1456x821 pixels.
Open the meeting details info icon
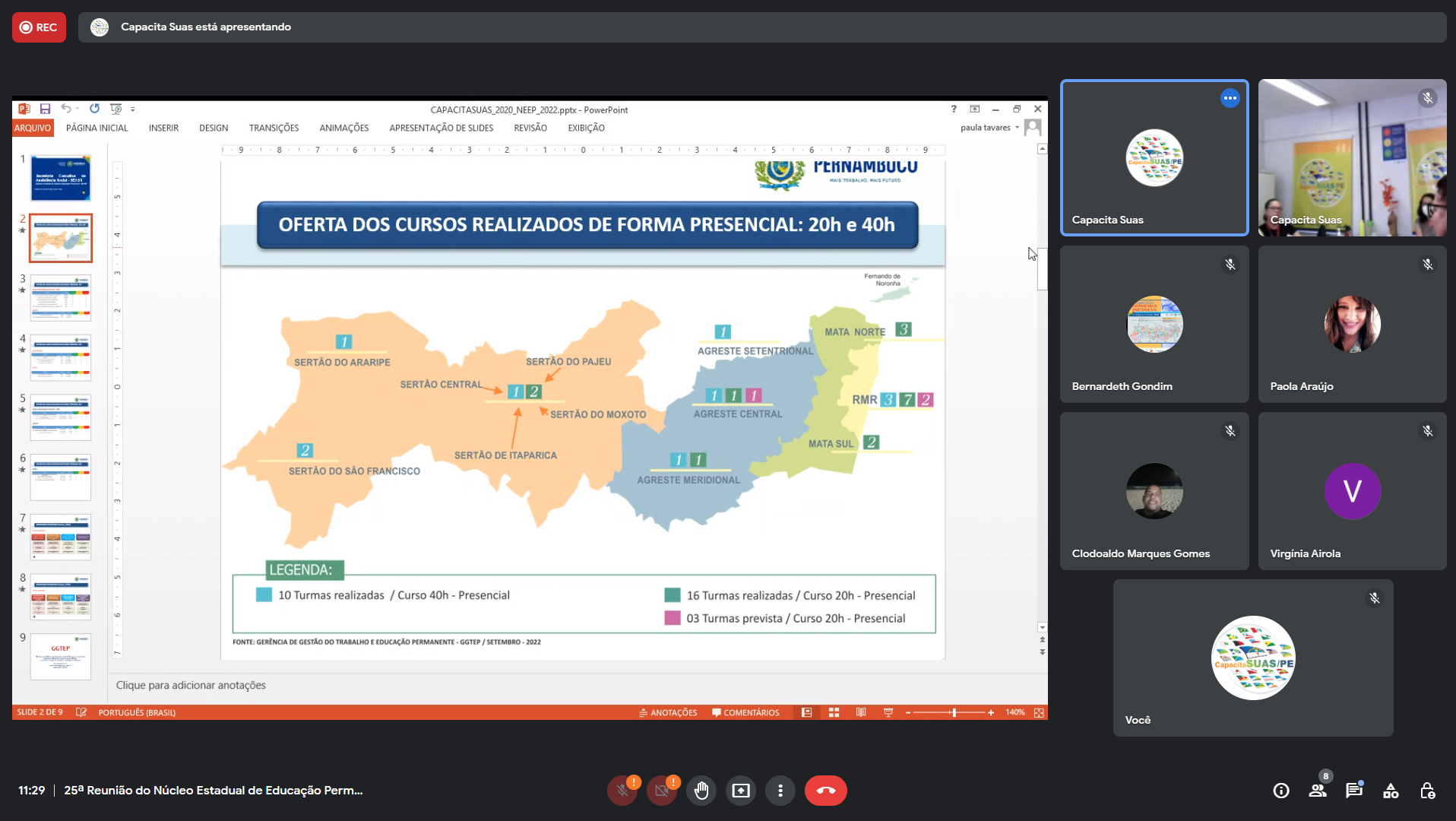[1281, 791]
